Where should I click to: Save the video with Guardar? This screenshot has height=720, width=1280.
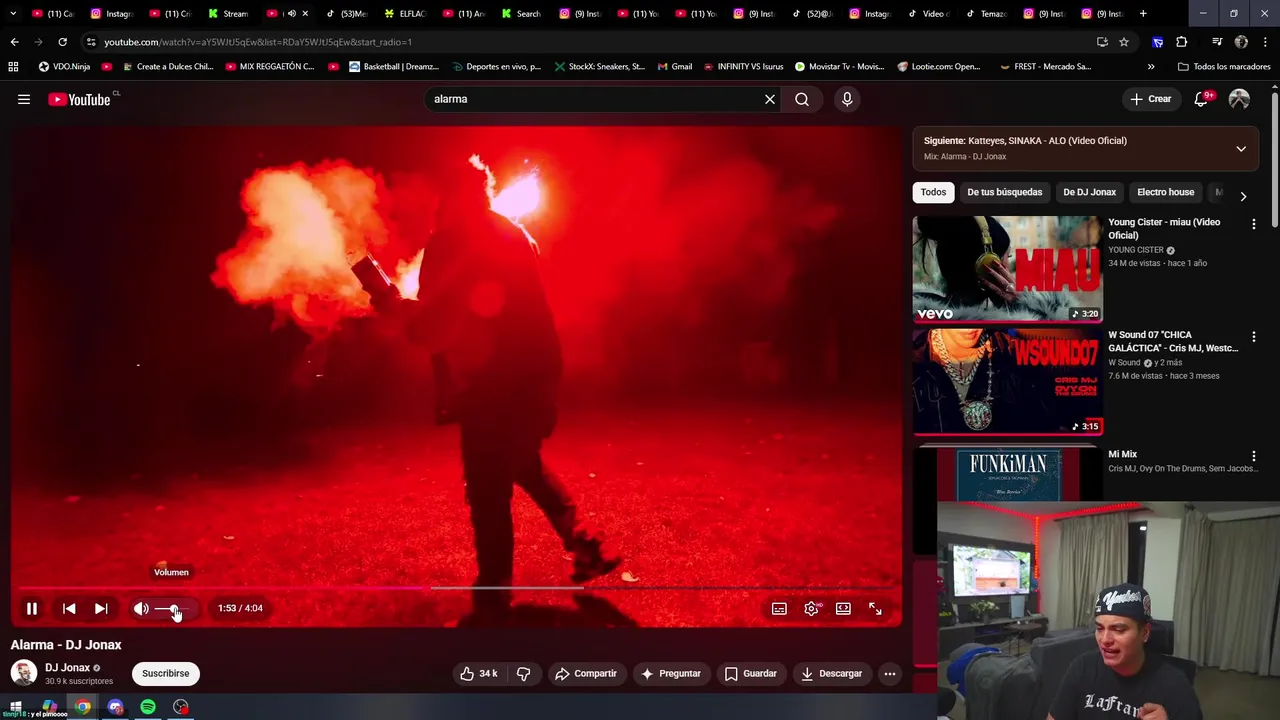coord(751,674)
